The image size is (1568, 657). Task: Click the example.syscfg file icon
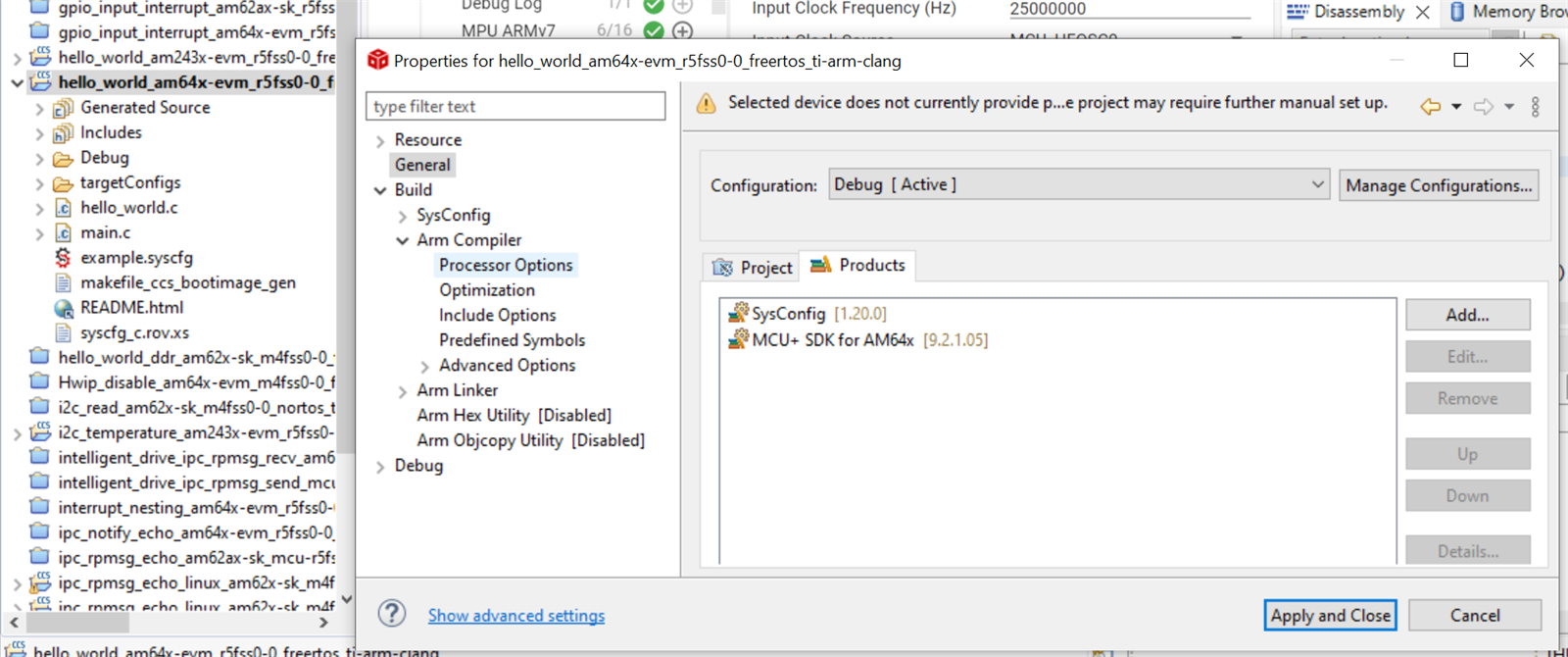tap(63, 258)
